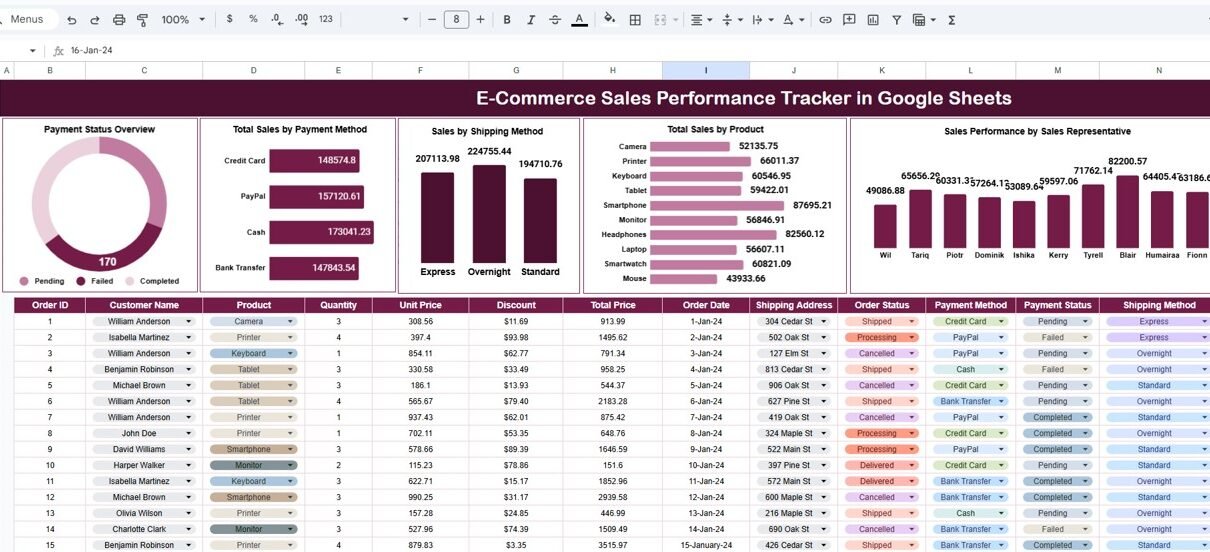Toggle strikethrough formatting

pos(555,20)
